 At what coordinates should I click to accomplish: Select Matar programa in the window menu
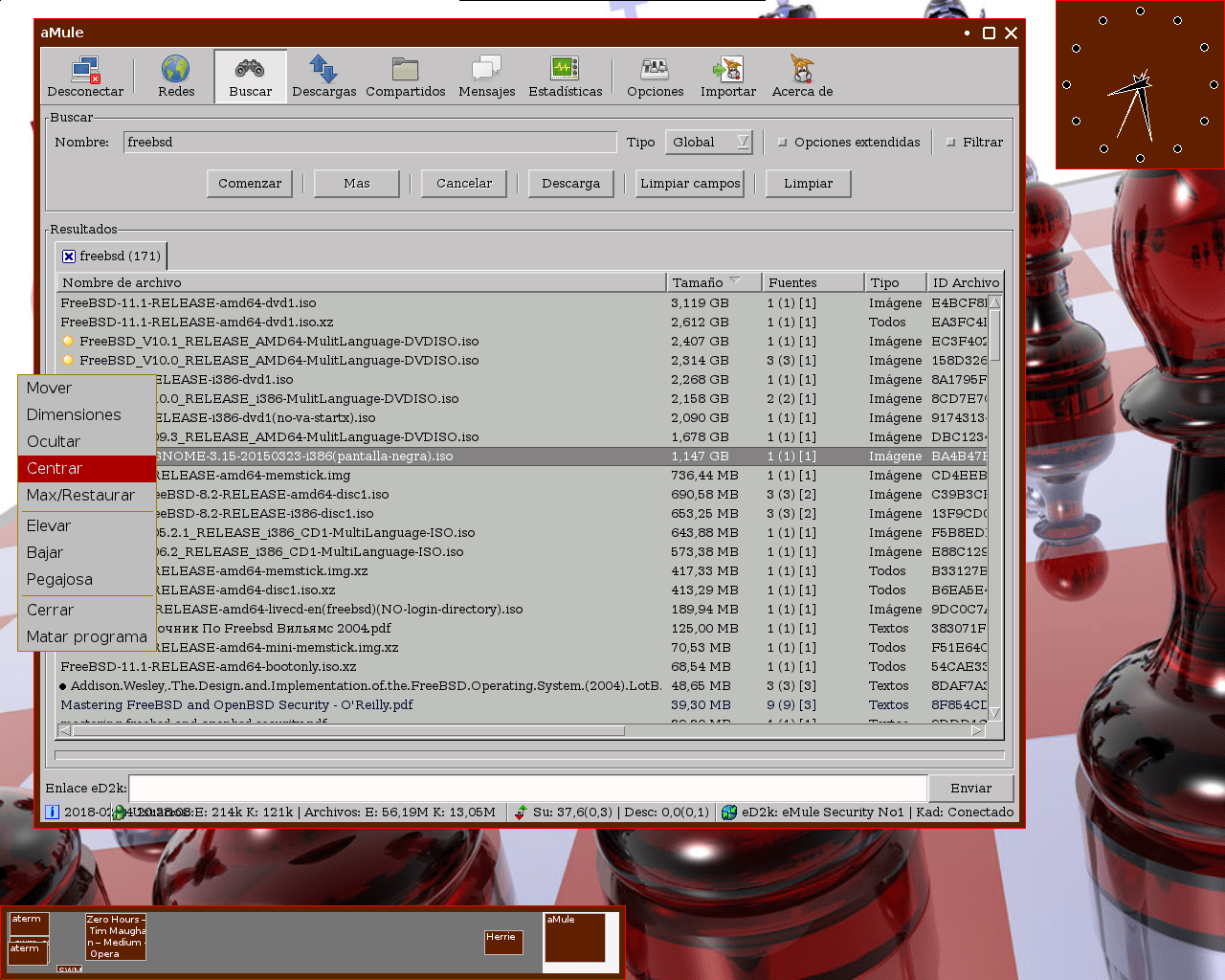click(x=87, y=637)
